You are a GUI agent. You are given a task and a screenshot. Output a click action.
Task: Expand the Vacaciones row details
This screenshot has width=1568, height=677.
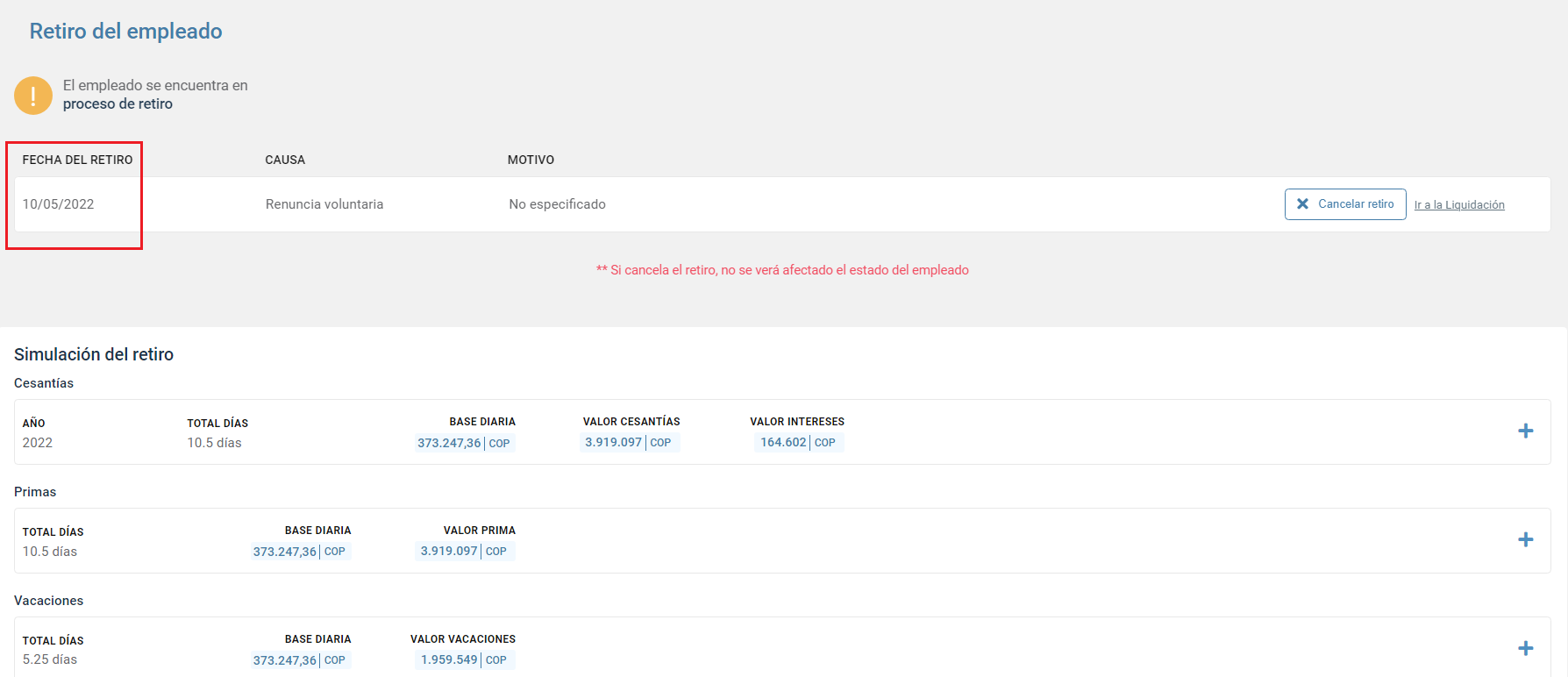(x=1526, y=648)
